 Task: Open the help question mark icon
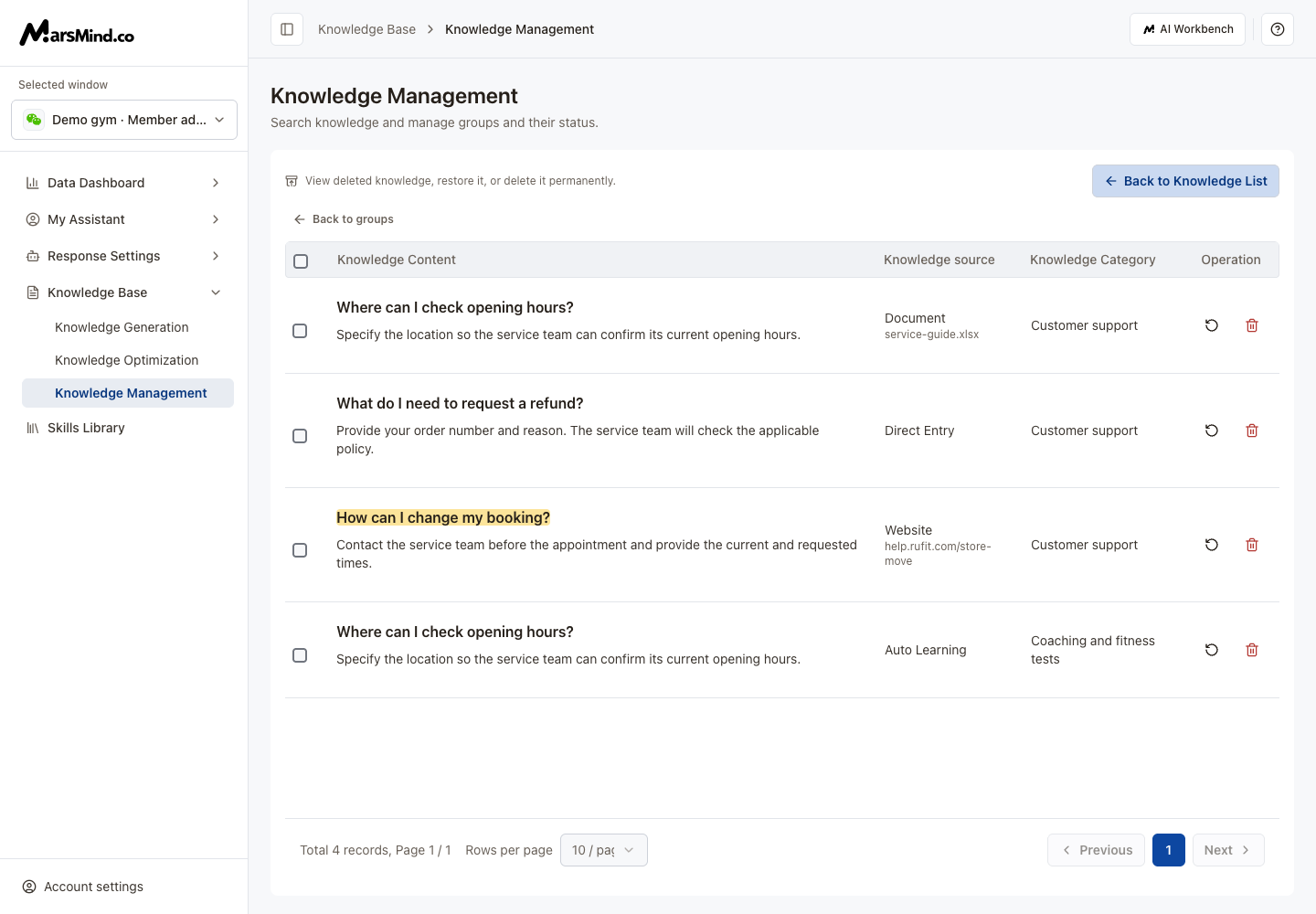[1278, 29]
